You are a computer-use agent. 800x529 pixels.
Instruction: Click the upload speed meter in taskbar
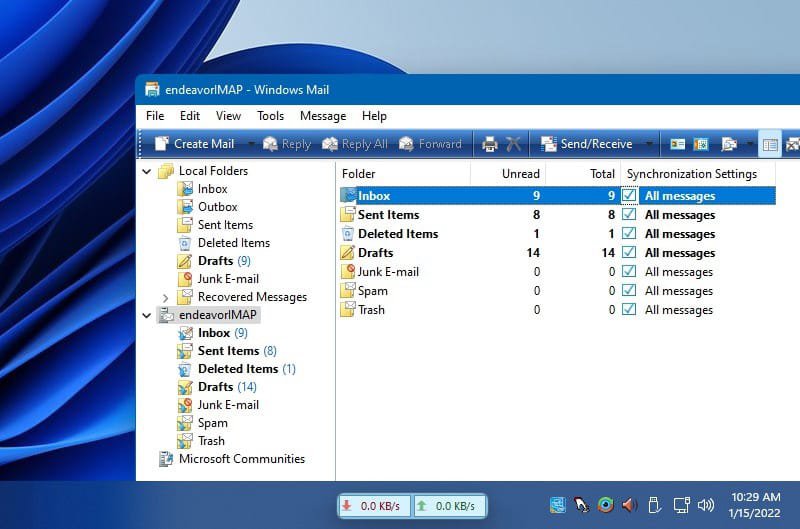449,506
